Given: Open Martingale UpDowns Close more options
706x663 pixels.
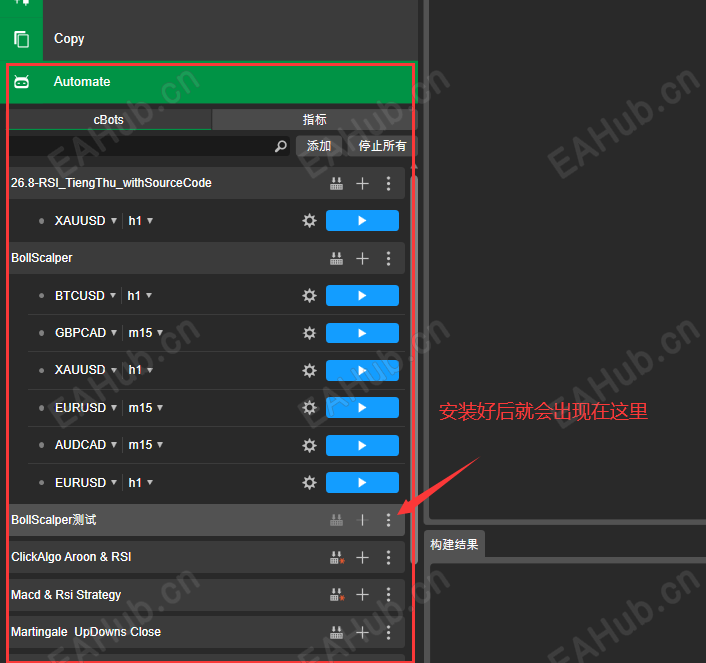Looking at the screenshot, I should [x=389, y=633].
